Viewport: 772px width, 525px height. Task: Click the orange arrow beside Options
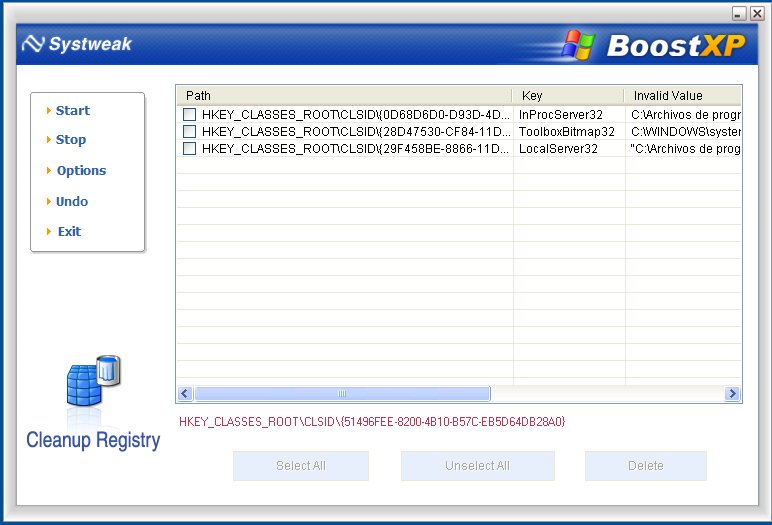tap(49, 171)
